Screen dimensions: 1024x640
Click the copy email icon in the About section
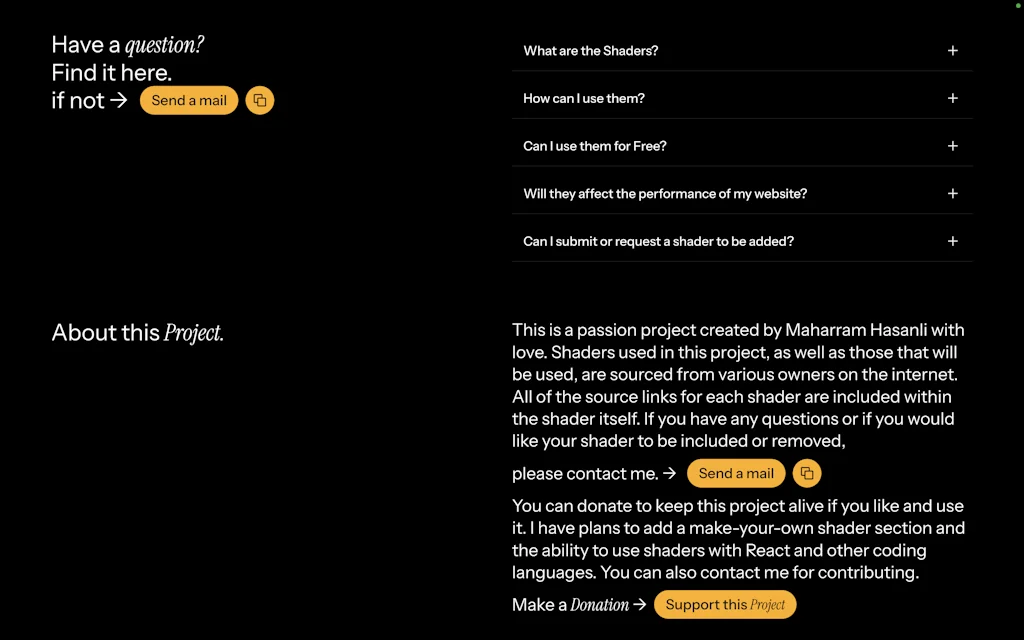[x=807, y=473]
